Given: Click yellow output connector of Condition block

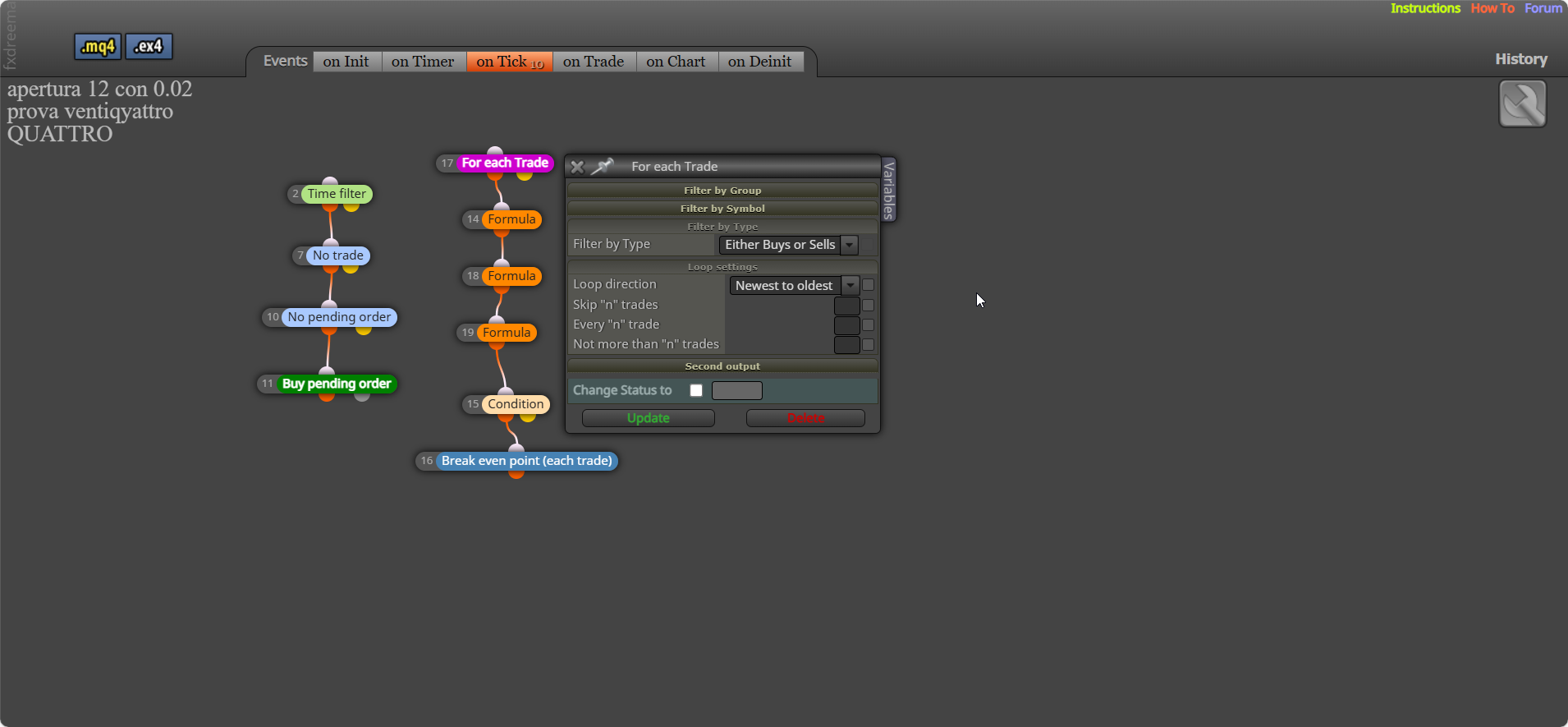Looking at the screenshot, I should click(528, 416).
